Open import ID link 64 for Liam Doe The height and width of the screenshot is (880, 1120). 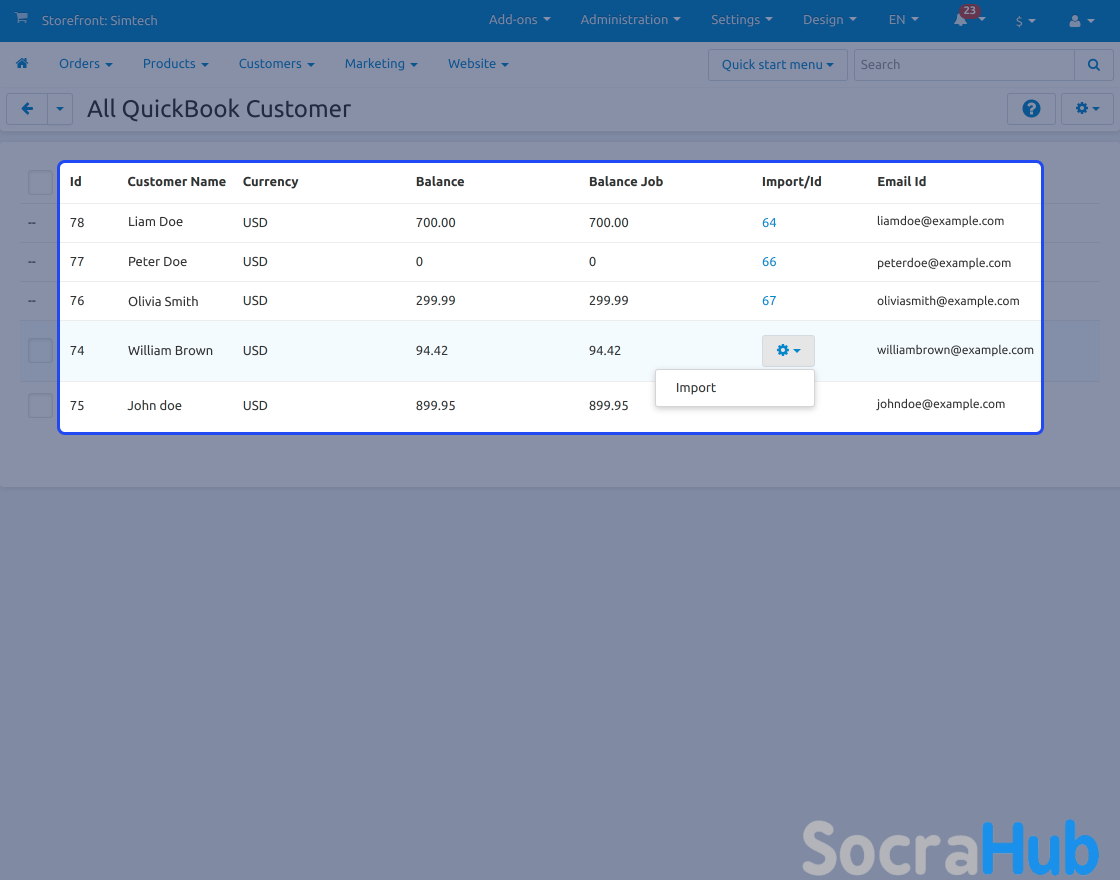click(x=769, y=223)
